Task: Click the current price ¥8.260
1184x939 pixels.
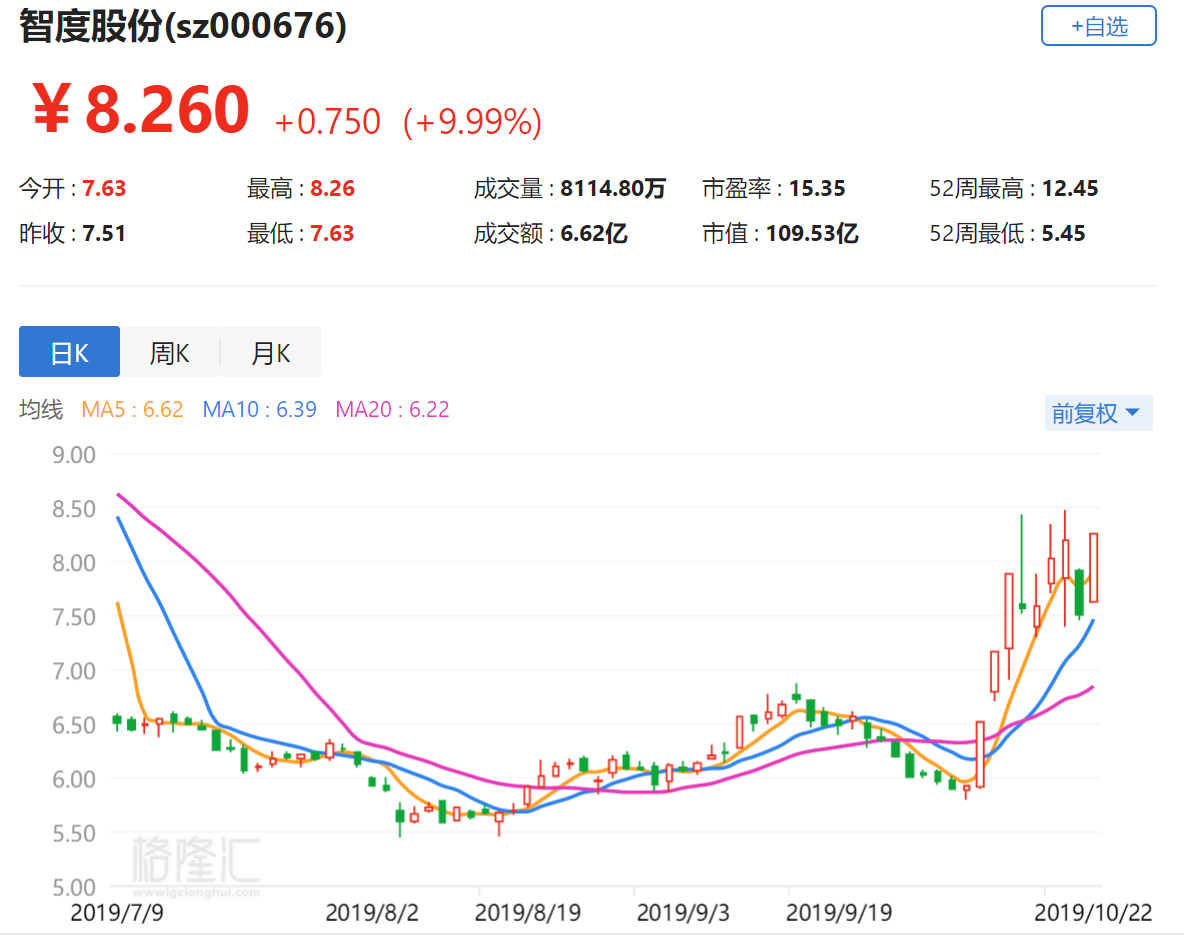Action: [140, 109]
